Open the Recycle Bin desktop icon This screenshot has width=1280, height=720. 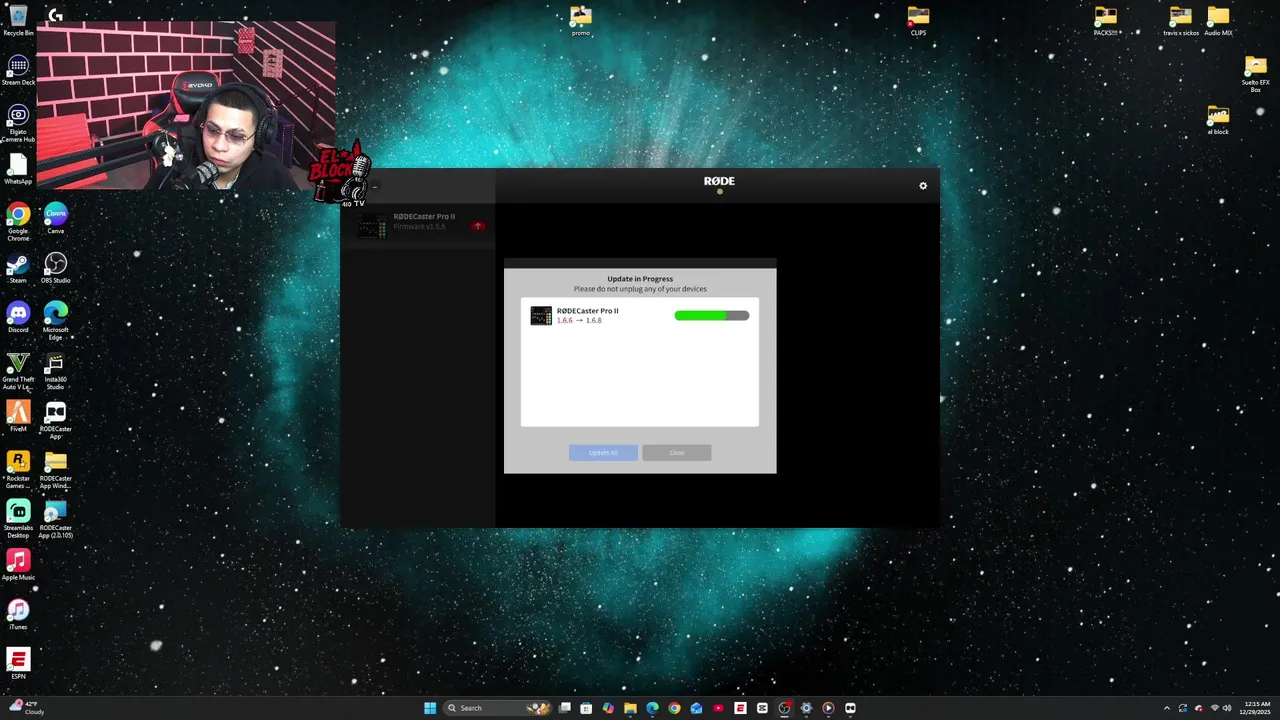point(18,20)
